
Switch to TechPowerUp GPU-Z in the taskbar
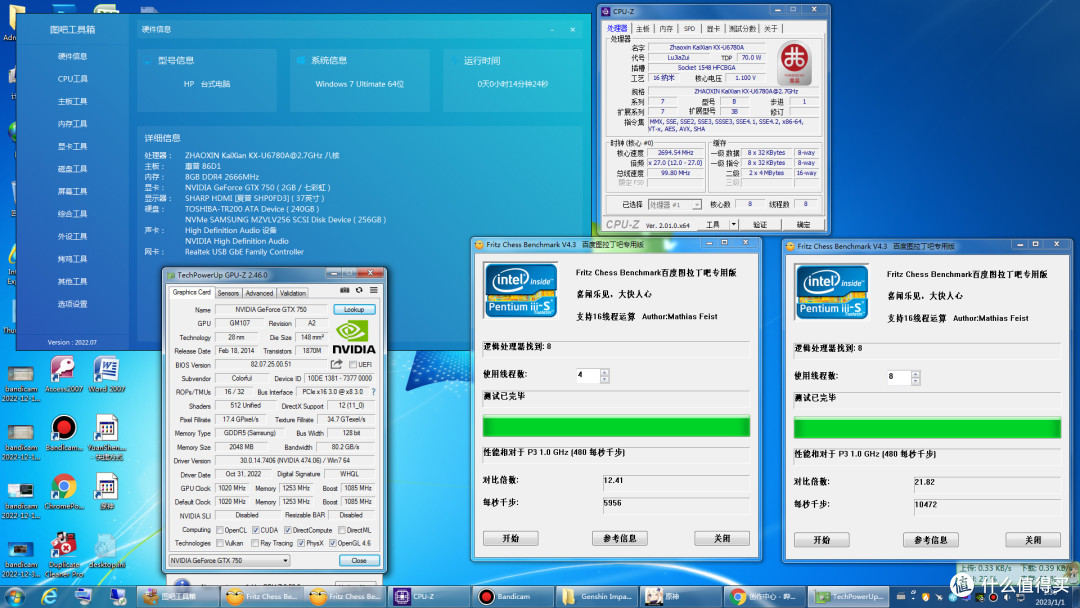[849, 596]
